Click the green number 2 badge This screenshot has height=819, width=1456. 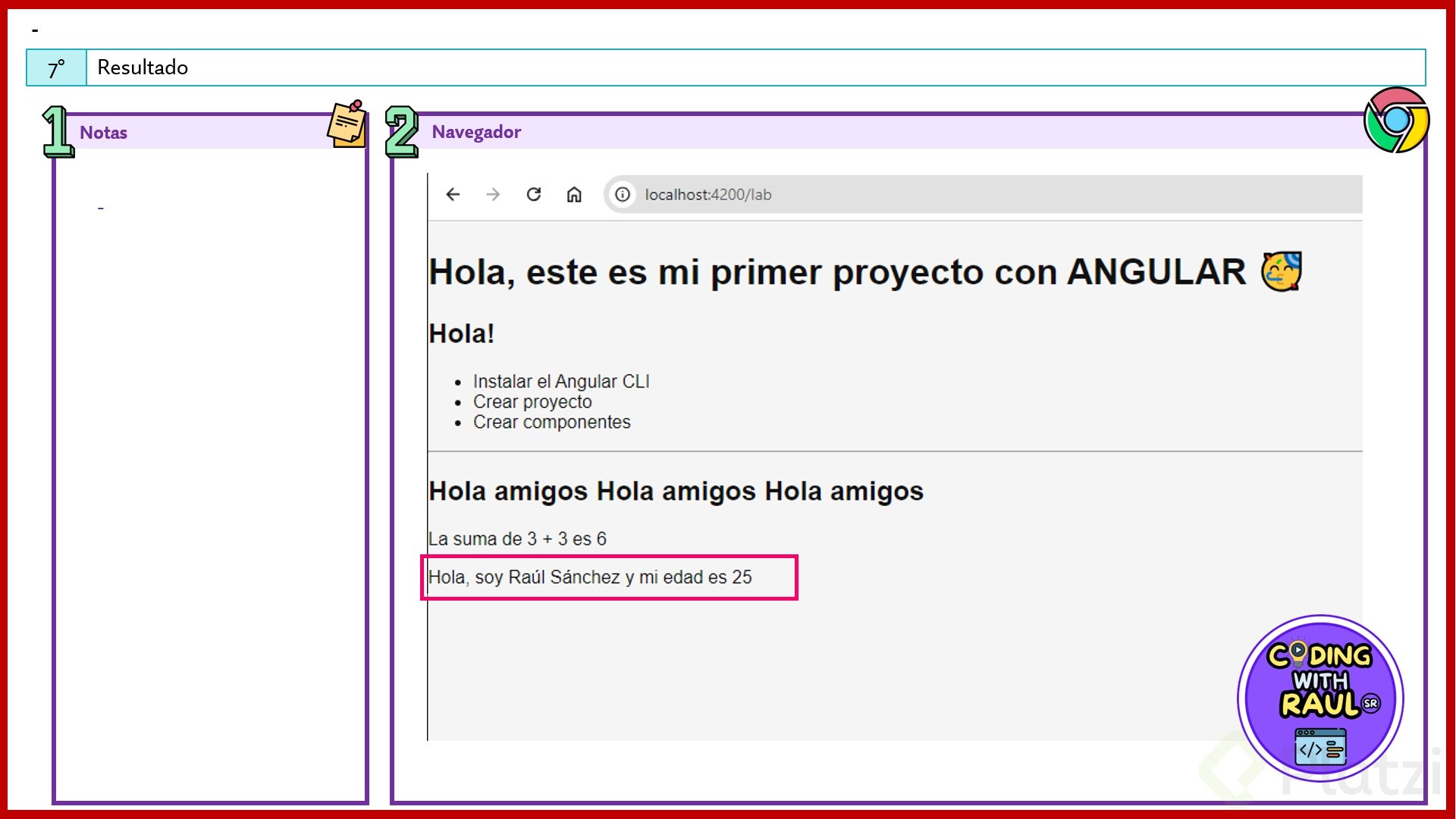click(x=402, y=132)
